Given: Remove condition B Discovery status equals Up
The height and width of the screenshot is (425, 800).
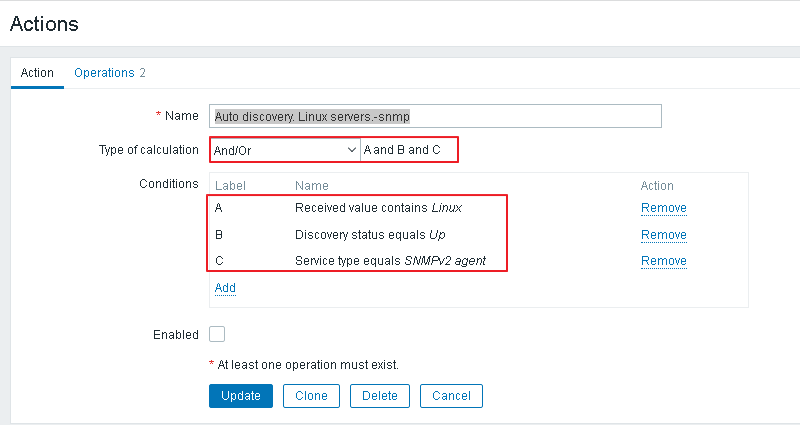Looking at the screenshot, I should [x=663, y=235].
